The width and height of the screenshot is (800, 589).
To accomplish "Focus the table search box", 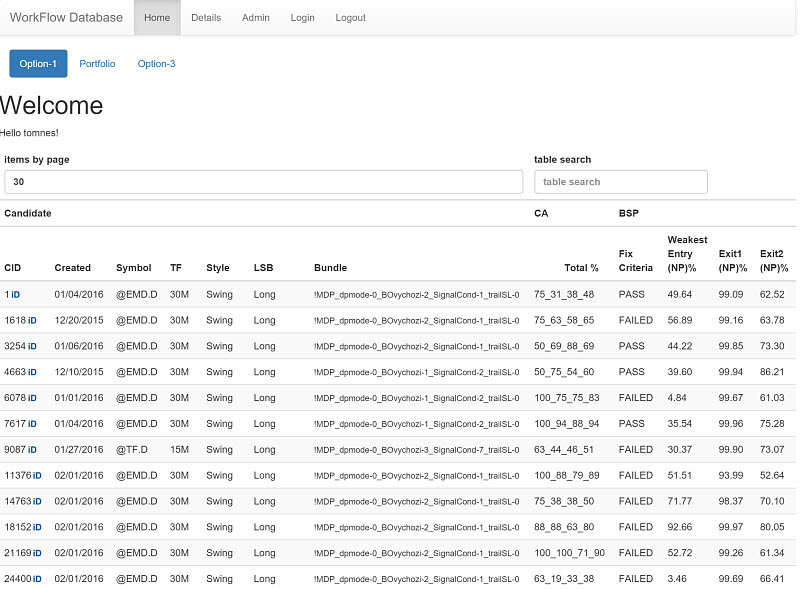I will click(620, 182).
